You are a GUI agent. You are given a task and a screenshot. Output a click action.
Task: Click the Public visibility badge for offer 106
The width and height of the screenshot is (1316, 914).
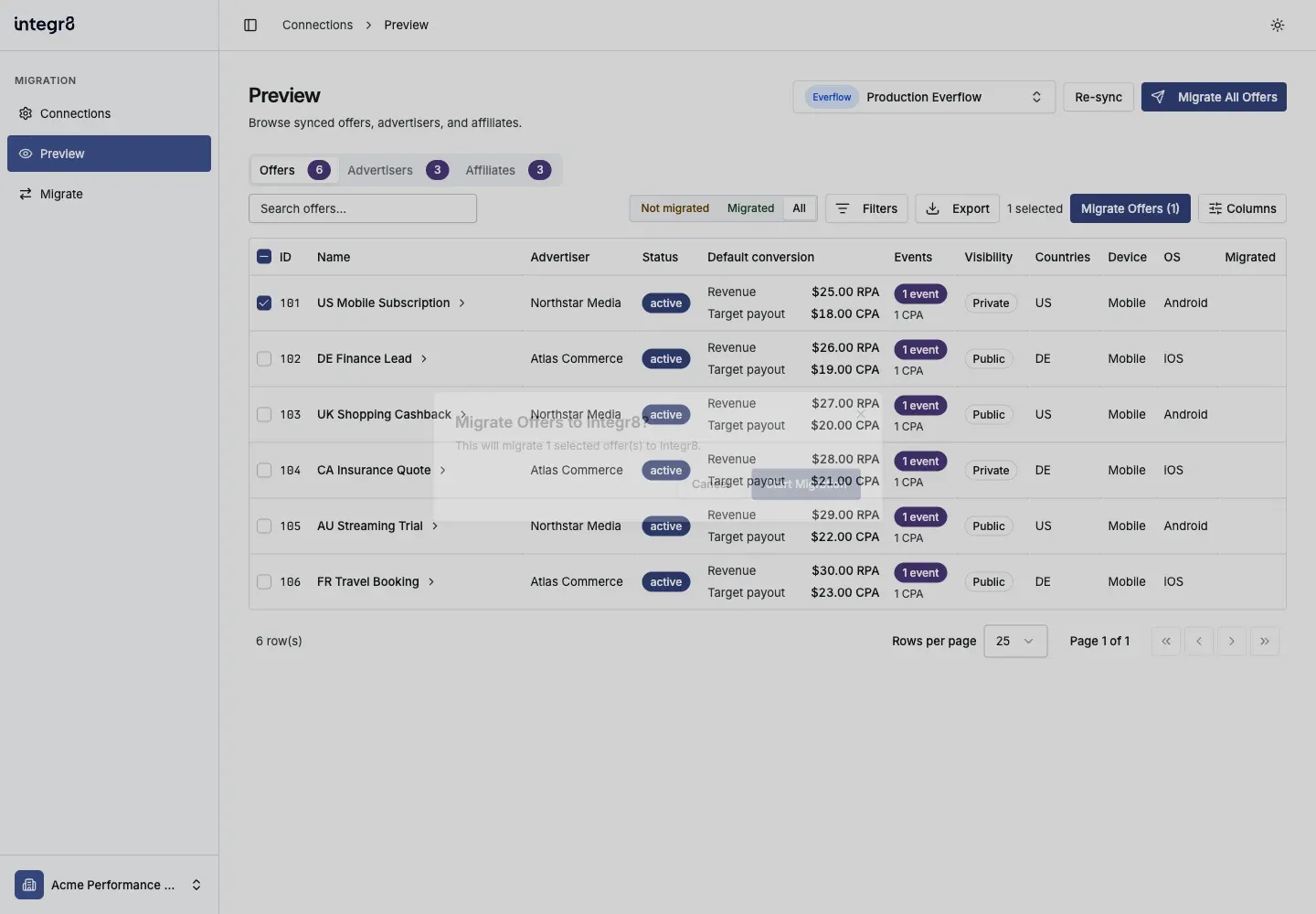[989, 581]
